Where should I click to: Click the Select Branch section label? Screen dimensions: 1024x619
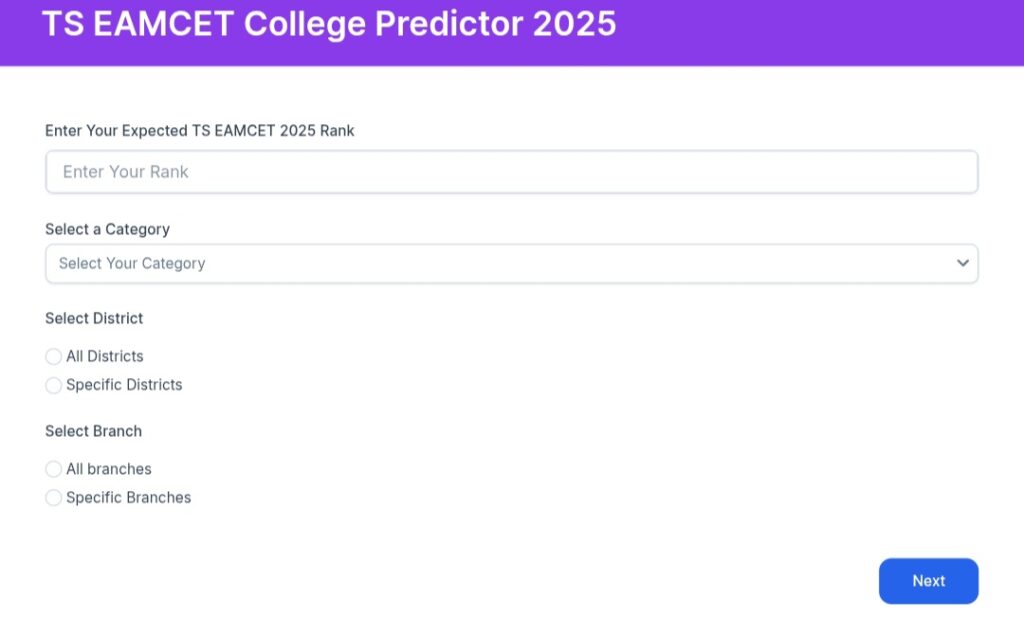tap(93, 431)
